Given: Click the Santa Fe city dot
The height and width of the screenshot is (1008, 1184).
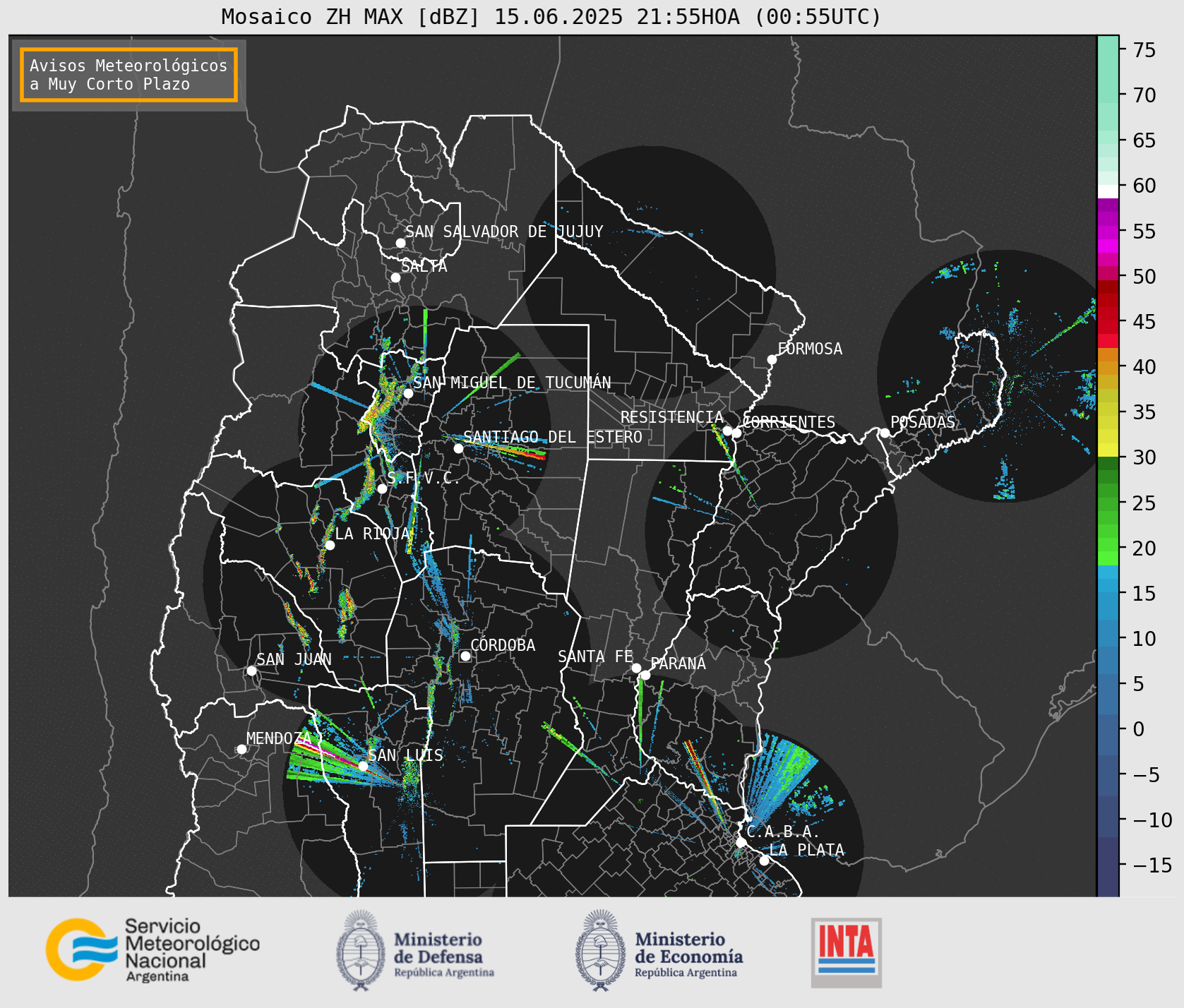Looking at the screenshot, I should (x=636, y=668).
